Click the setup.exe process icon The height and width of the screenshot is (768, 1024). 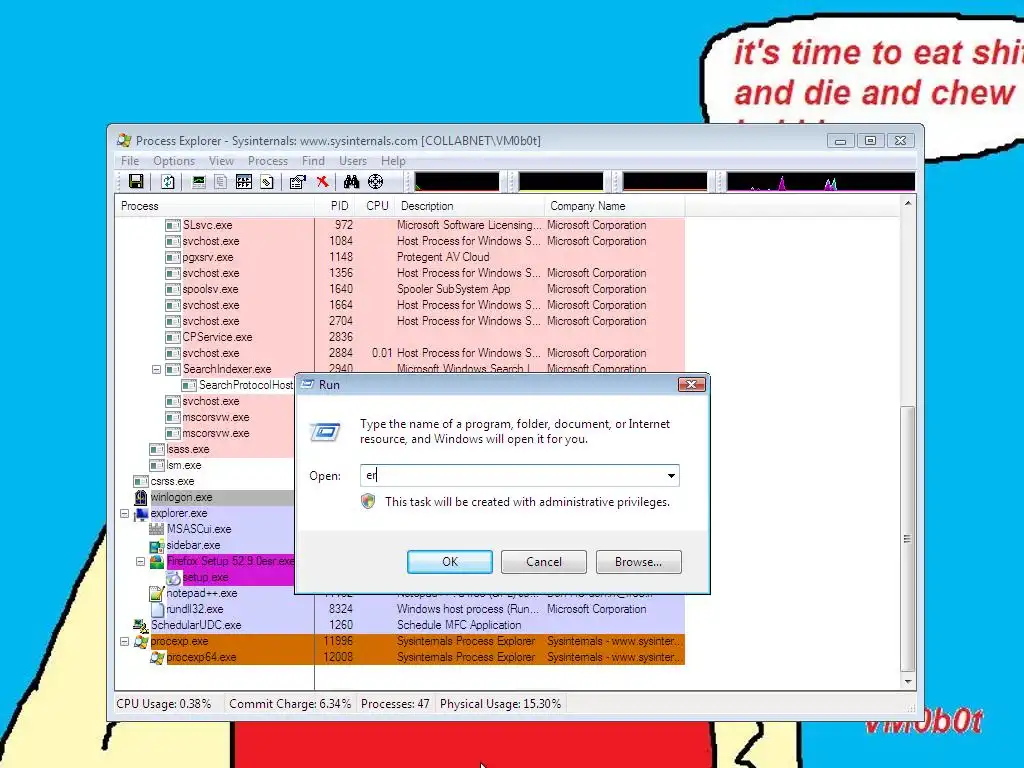(173, 577)
